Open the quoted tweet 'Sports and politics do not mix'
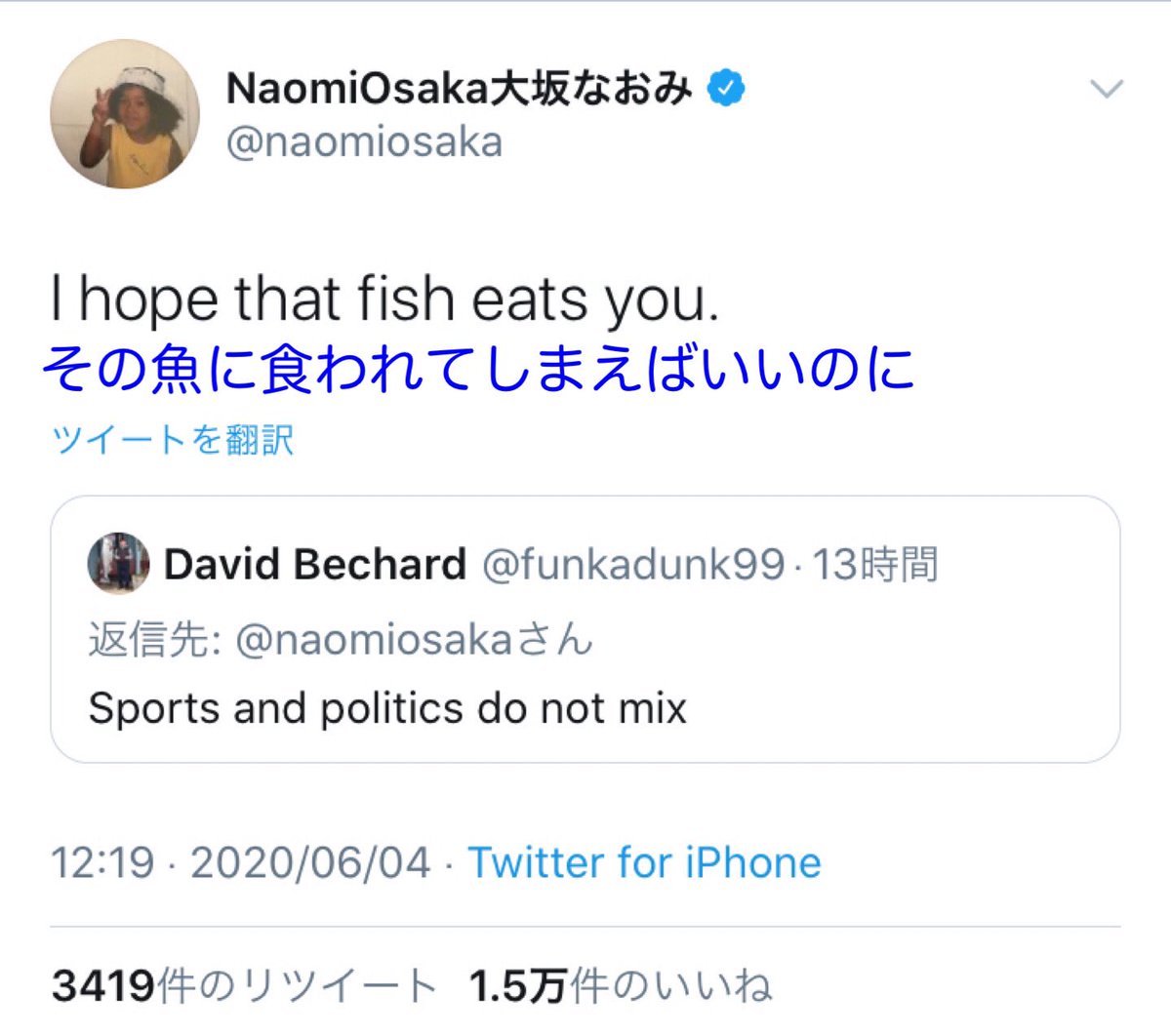 (x=387, y=708)
